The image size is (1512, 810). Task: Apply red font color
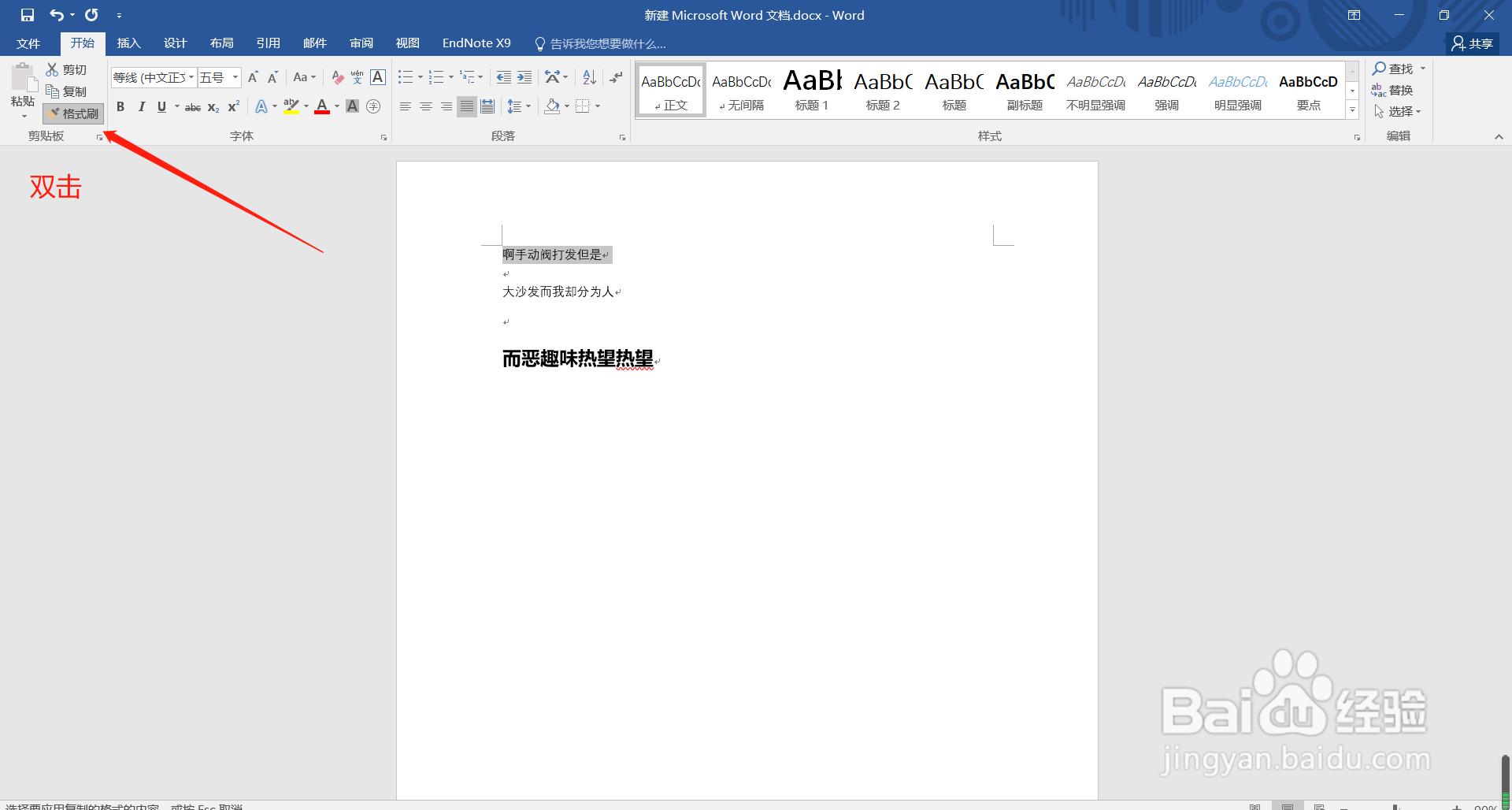(x=322, y=106)
